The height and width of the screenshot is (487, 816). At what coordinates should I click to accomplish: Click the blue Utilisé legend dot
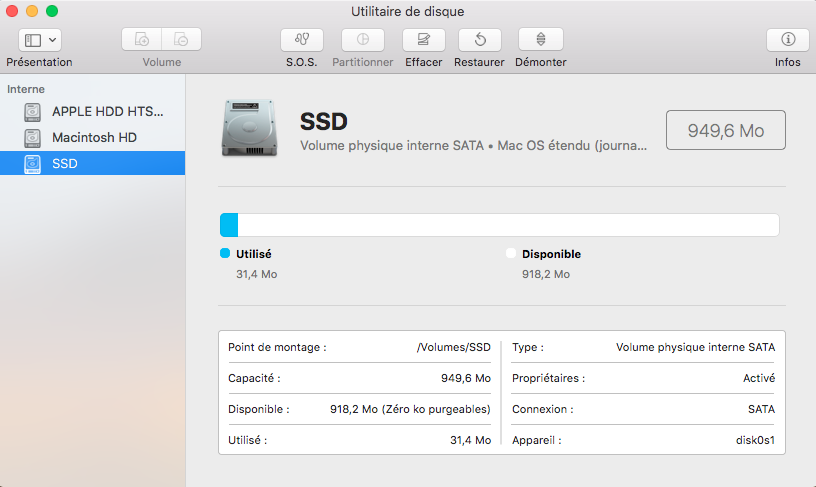pyautogui.click(x=225, y=253)
